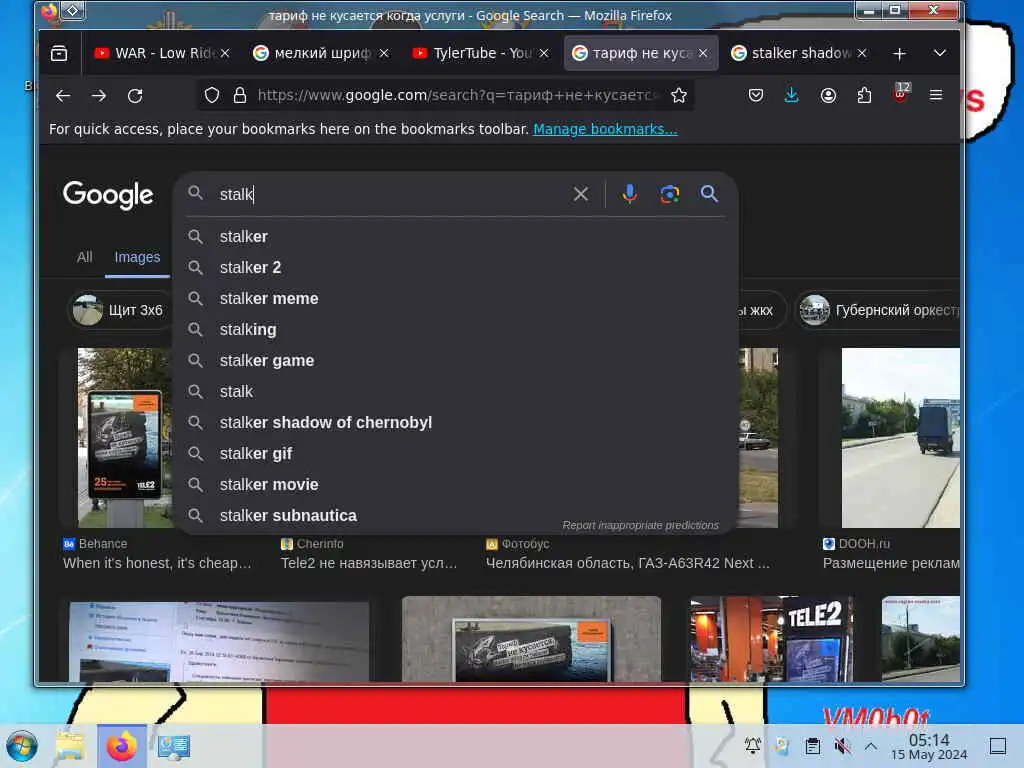Choose suggestion stalker
The width and height of the screenshot is (1024, 768).
[455, 236]
